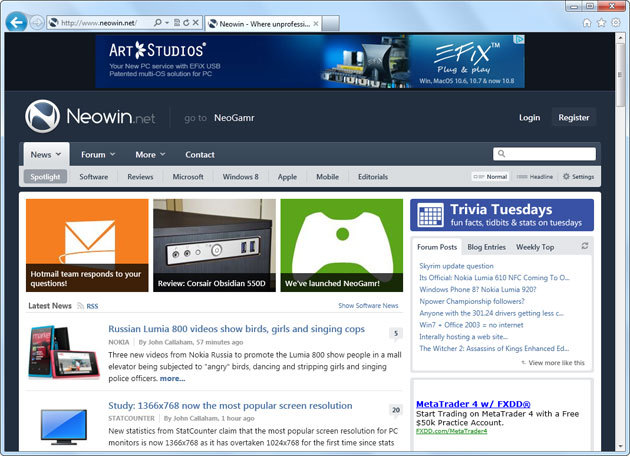Open the address bar dropdown arrow
630x456 pixels.
167,23
